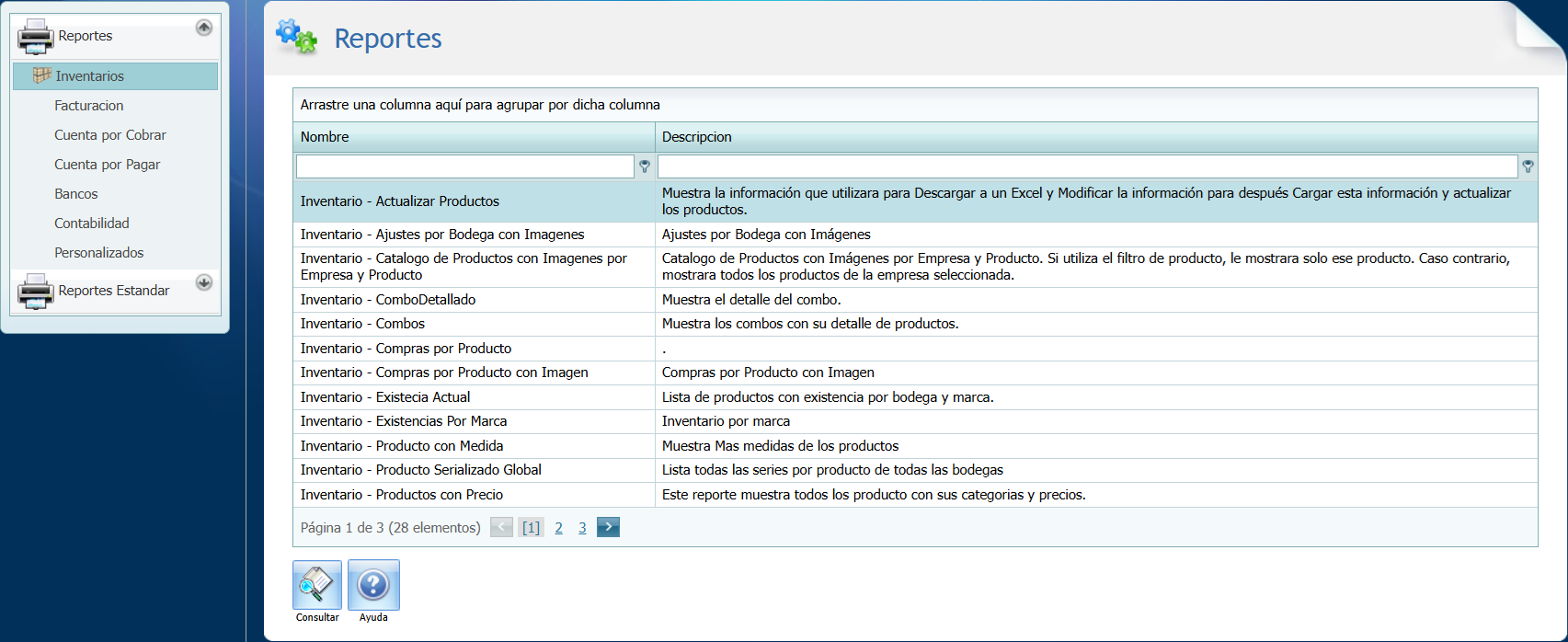1568x642 pixels.
Task: Click the Reportes Estandar group label
Action: point(114,291)
